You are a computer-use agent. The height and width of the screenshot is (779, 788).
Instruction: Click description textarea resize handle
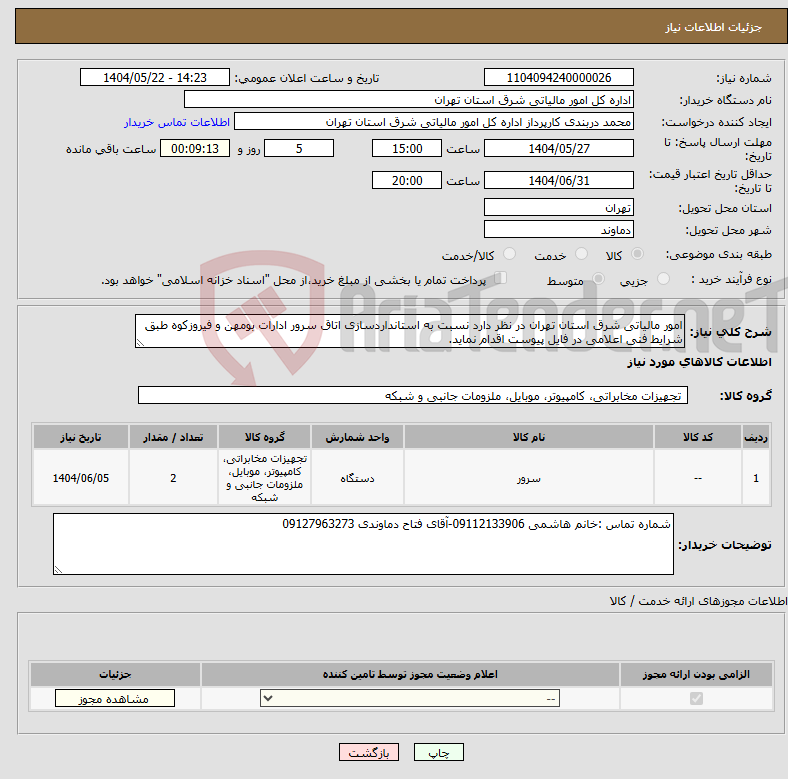point(140,343)
